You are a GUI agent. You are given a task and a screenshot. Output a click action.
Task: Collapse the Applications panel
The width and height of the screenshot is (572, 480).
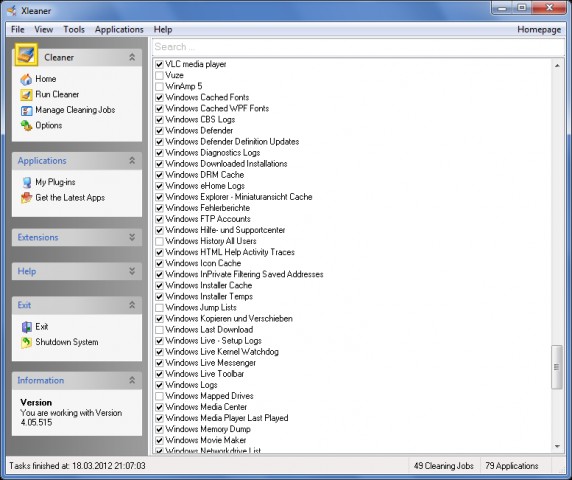point(132,160)
